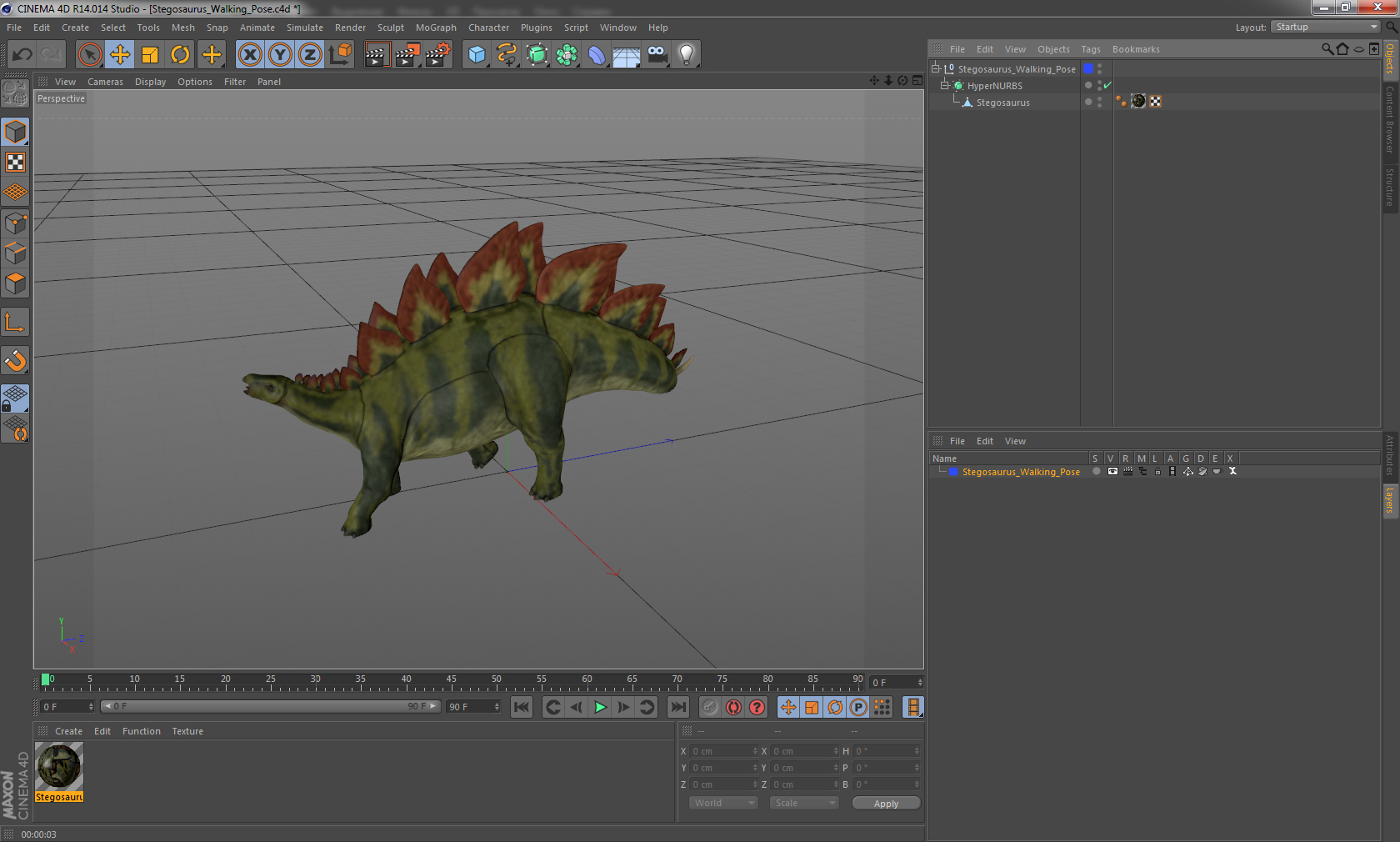Screen dimensions: 1400x842
Task: Open the World coordinate dropdown
Action: (723, 803)
